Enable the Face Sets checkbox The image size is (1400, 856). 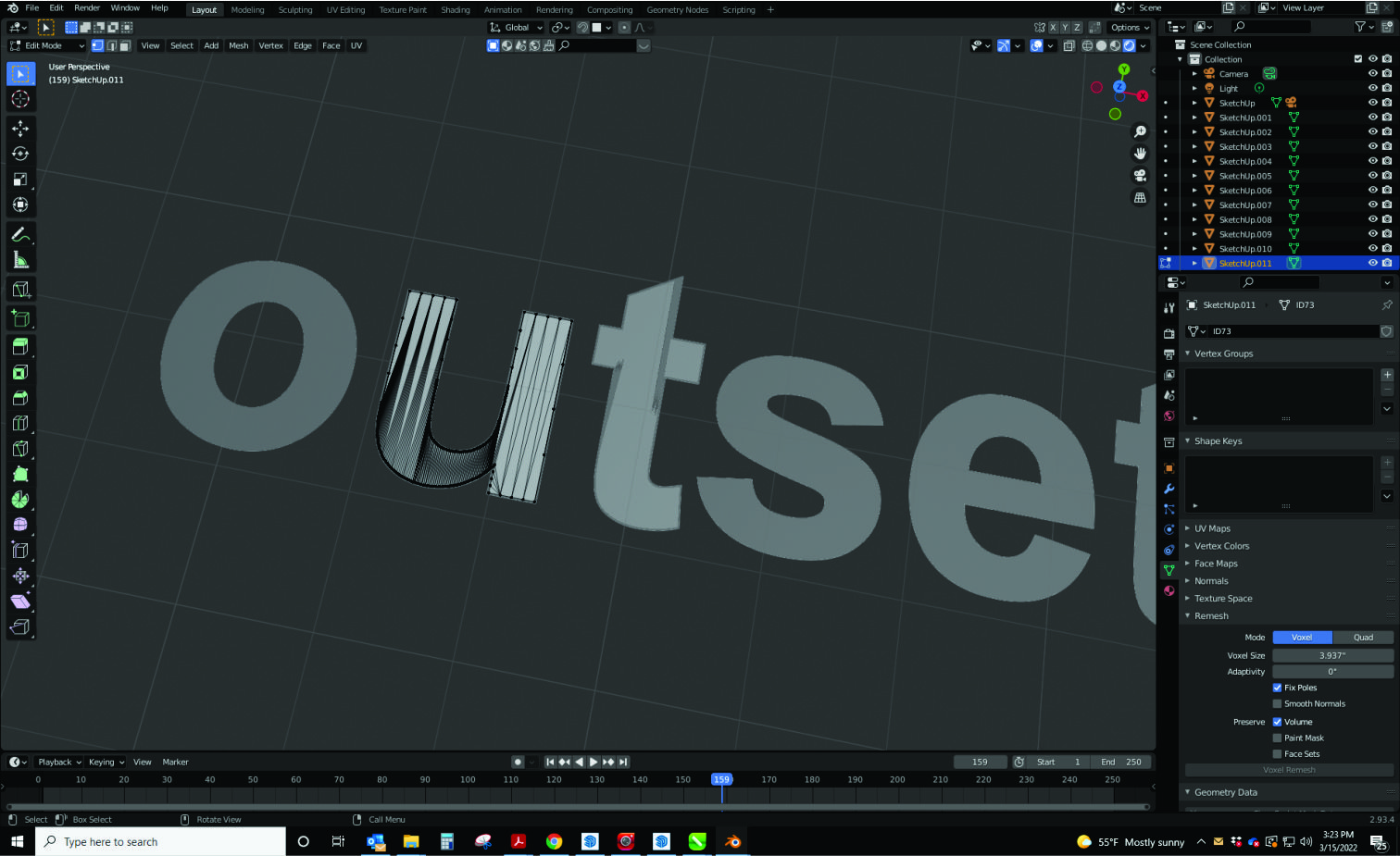tap(1278, 754)
